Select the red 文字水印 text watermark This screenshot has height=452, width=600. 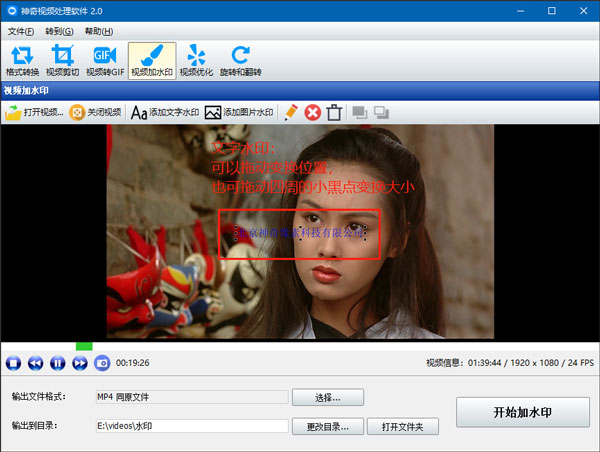(313, 168)
